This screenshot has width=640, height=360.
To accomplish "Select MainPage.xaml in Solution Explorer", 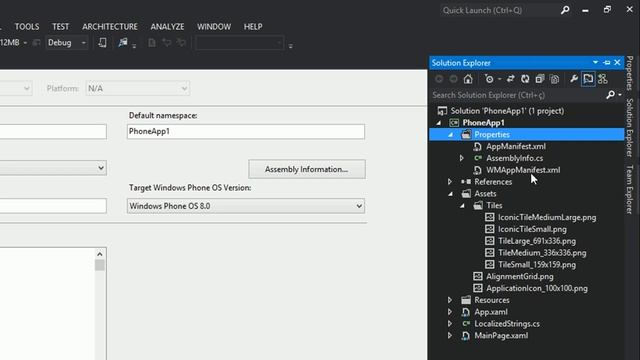I will (x=501, y=336).
